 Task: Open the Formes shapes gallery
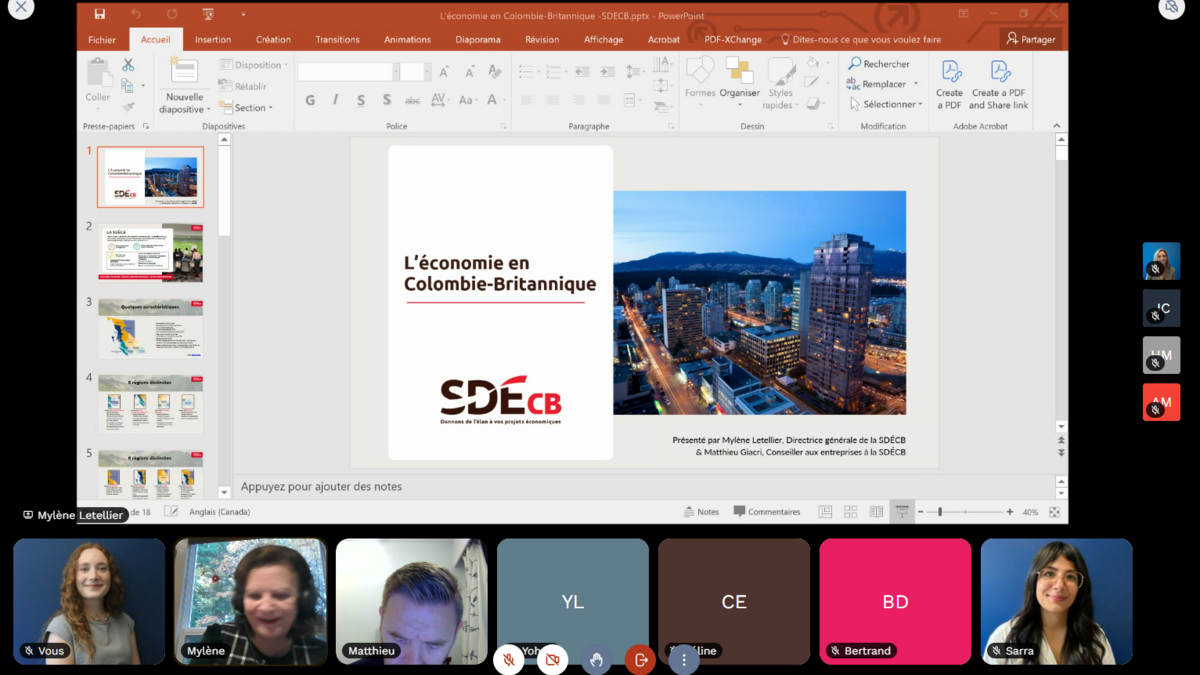pyautogui.click(x=700, y=74)
